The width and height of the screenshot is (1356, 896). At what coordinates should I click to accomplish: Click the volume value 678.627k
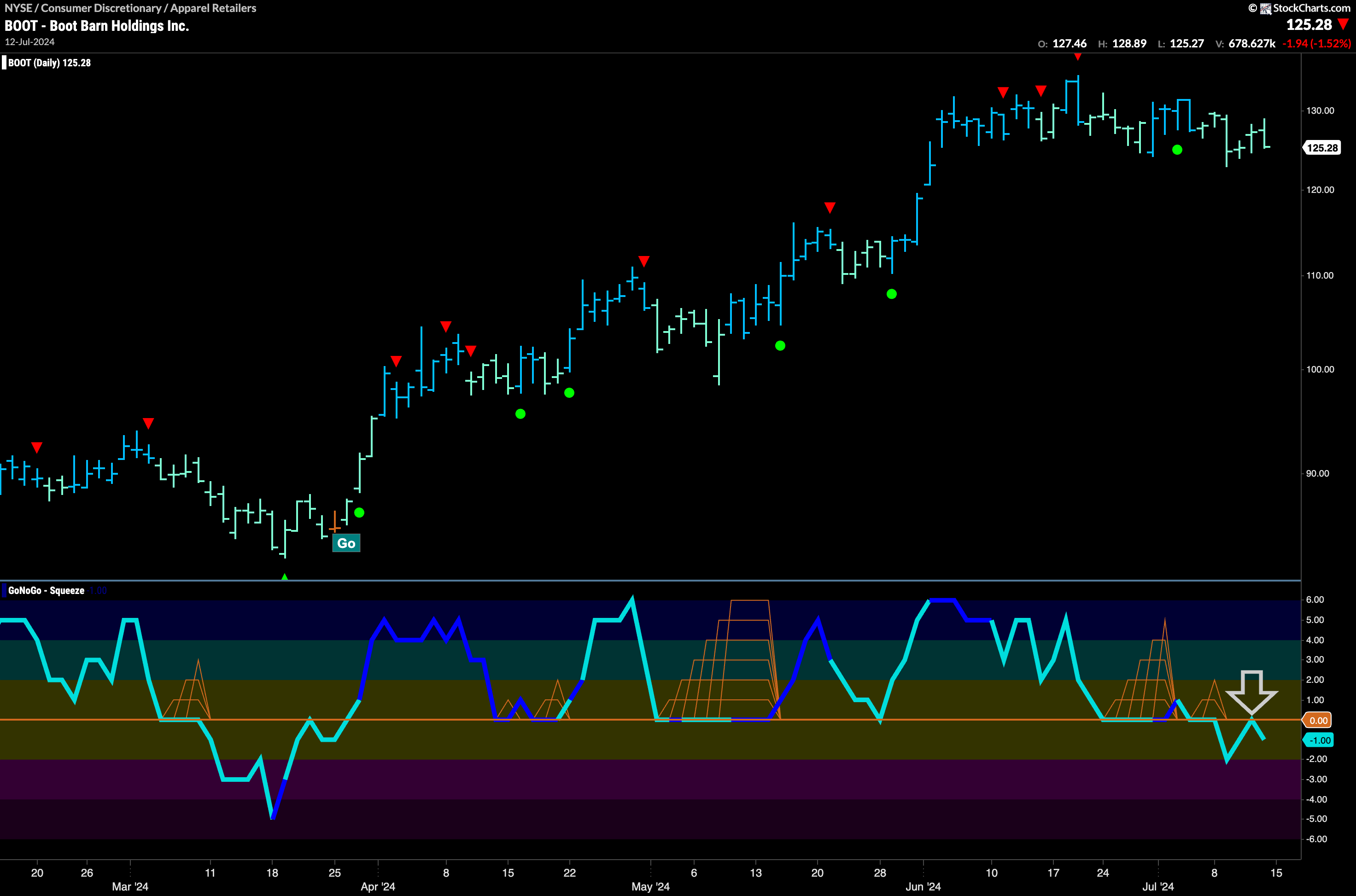click(1252, 43)
